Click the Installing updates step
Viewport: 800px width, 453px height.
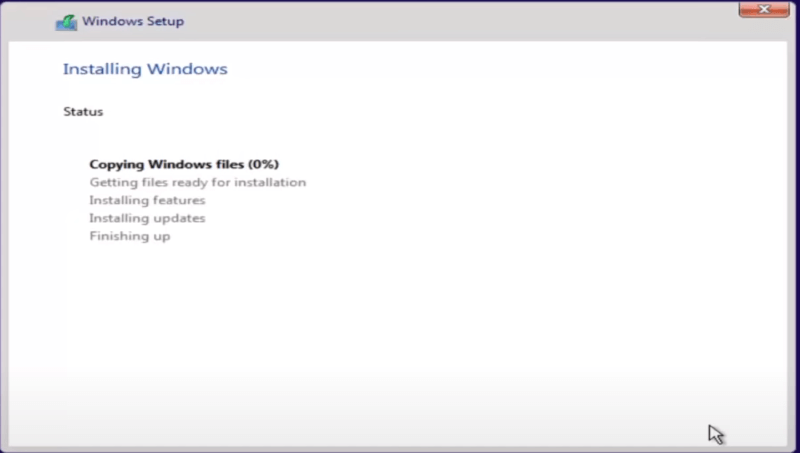pyautogui.click(x=147, y=218)
